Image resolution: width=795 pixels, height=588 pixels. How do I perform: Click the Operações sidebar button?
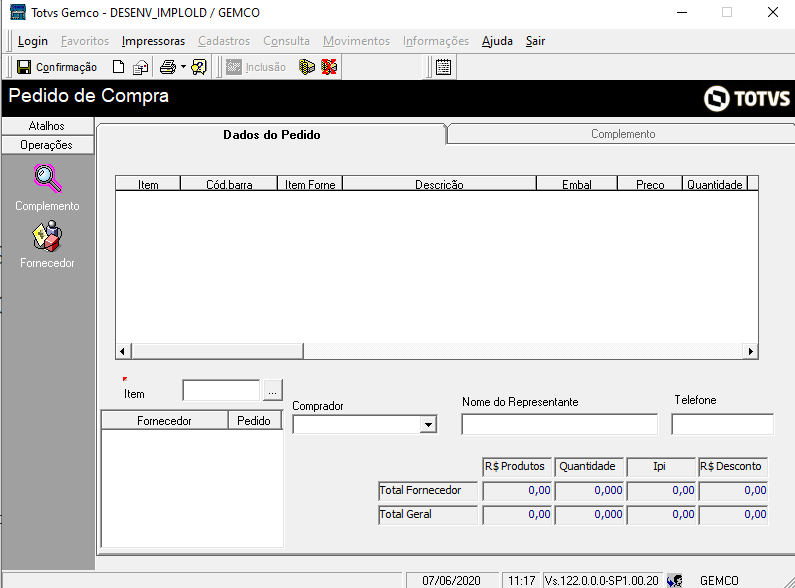(x=47, y=145)
